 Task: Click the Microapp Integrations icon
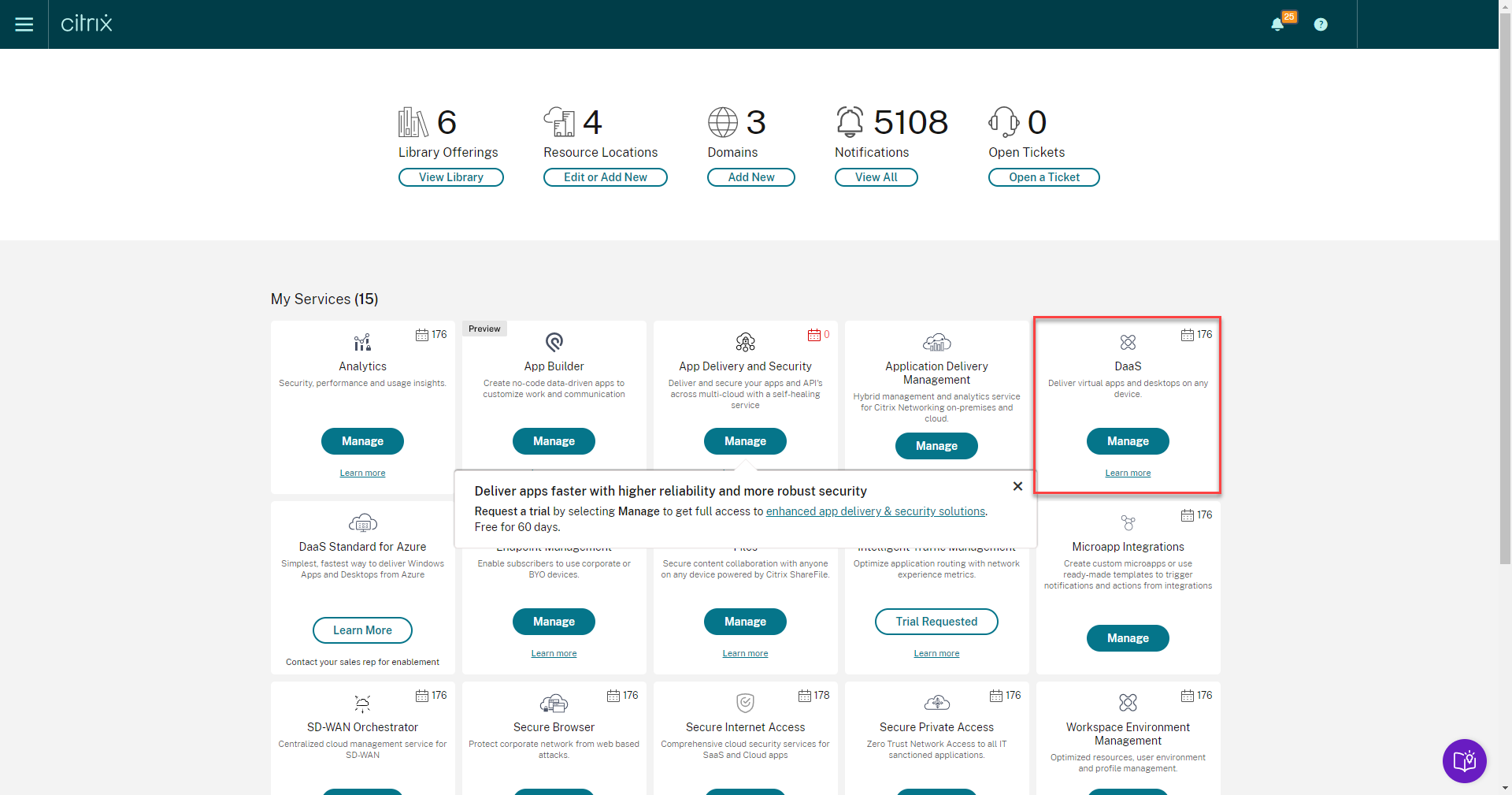(x=1128, y=522)
